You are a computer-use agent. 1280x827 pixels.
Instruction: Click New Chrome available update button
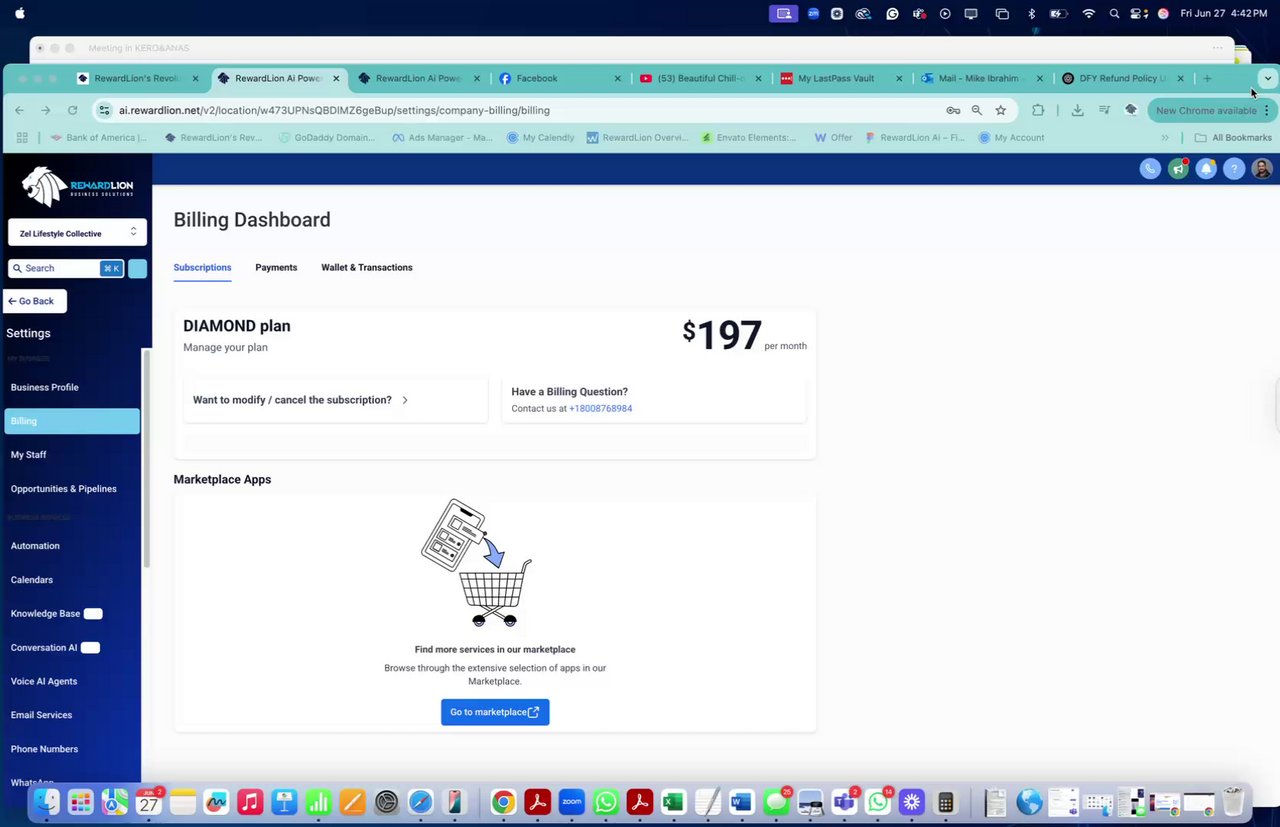click(1205, 110)
